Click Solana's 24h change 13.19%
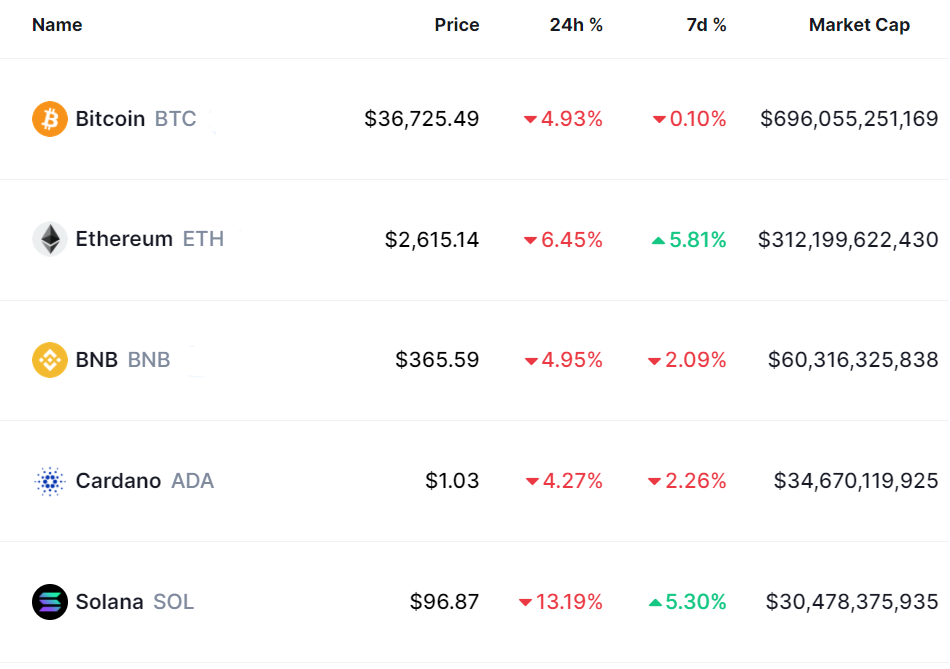 point(571,602)
